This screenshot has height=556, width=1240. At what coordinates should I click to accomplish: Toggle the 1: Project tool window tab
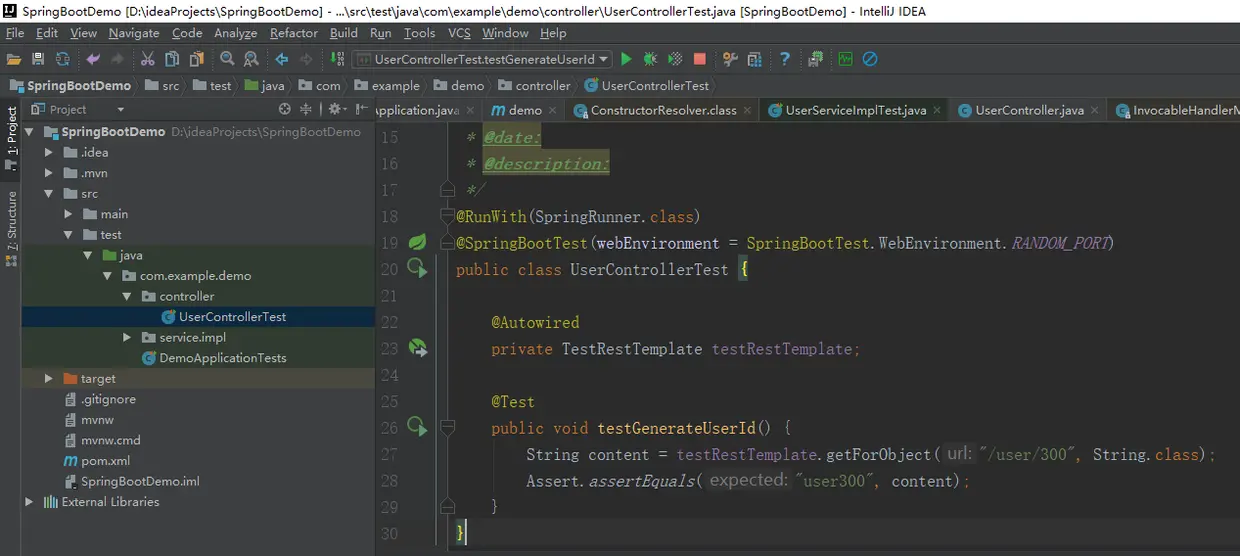[x=11, y=138]
